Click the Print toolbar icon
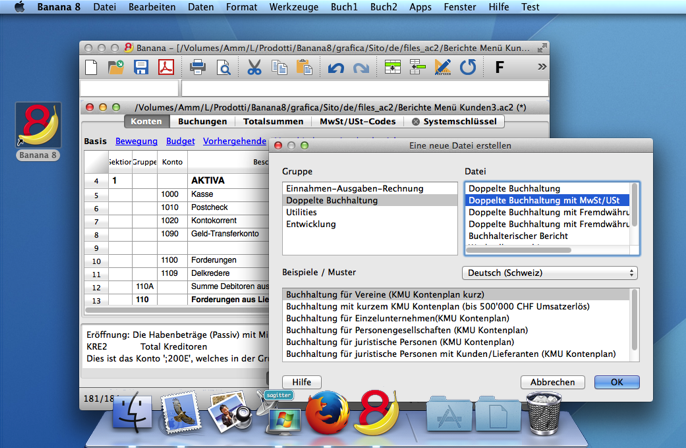686x448 pixels. pos(198,67)
